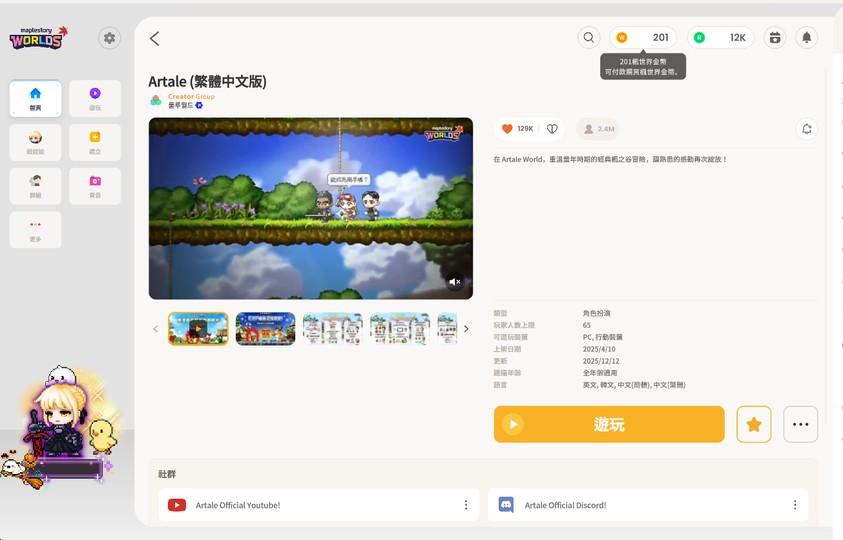
Task: Favorite the world with the star button
Action: 754,424
